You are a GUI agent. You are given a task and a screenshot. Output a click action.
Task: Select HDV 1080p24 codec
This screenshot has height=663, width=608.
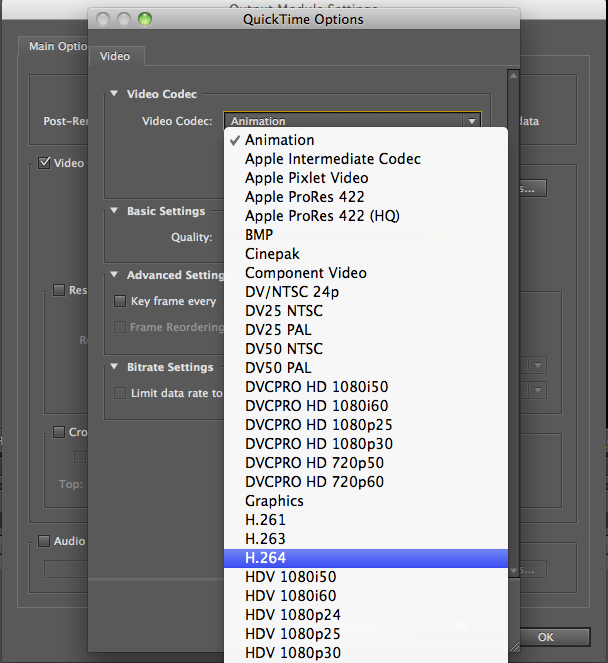[x=366, y=615]
